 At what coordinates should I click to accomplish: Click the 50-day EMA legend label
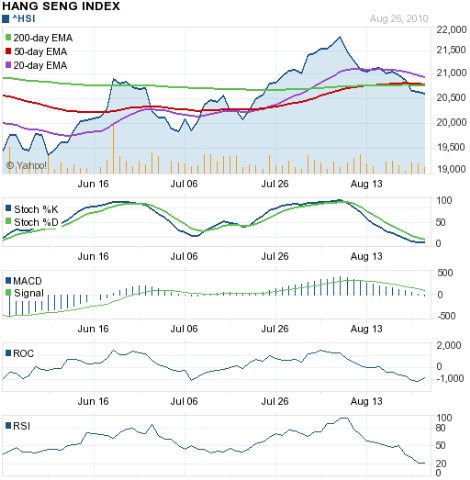40,52
